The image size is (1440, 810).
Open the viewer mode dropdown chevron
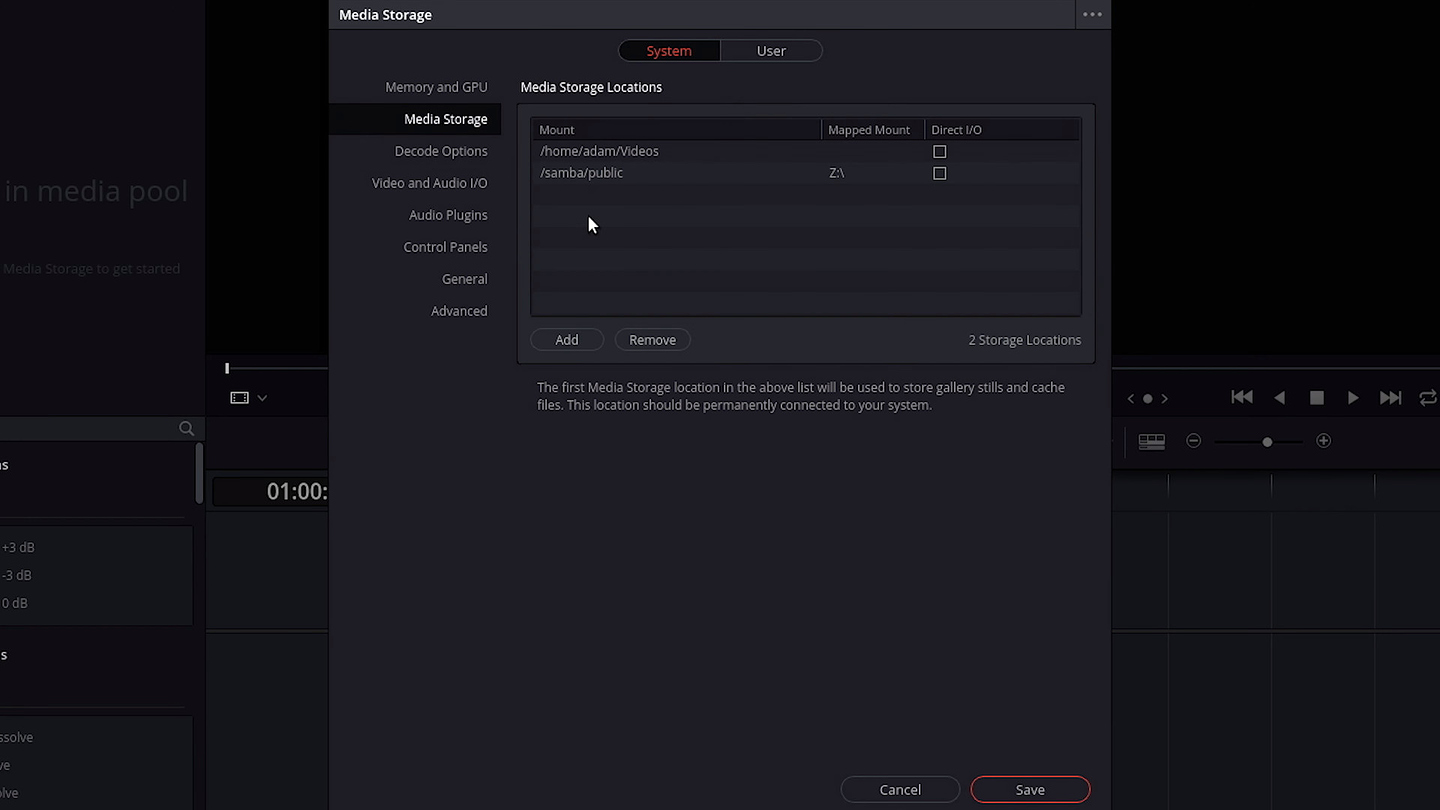(262, 398)
